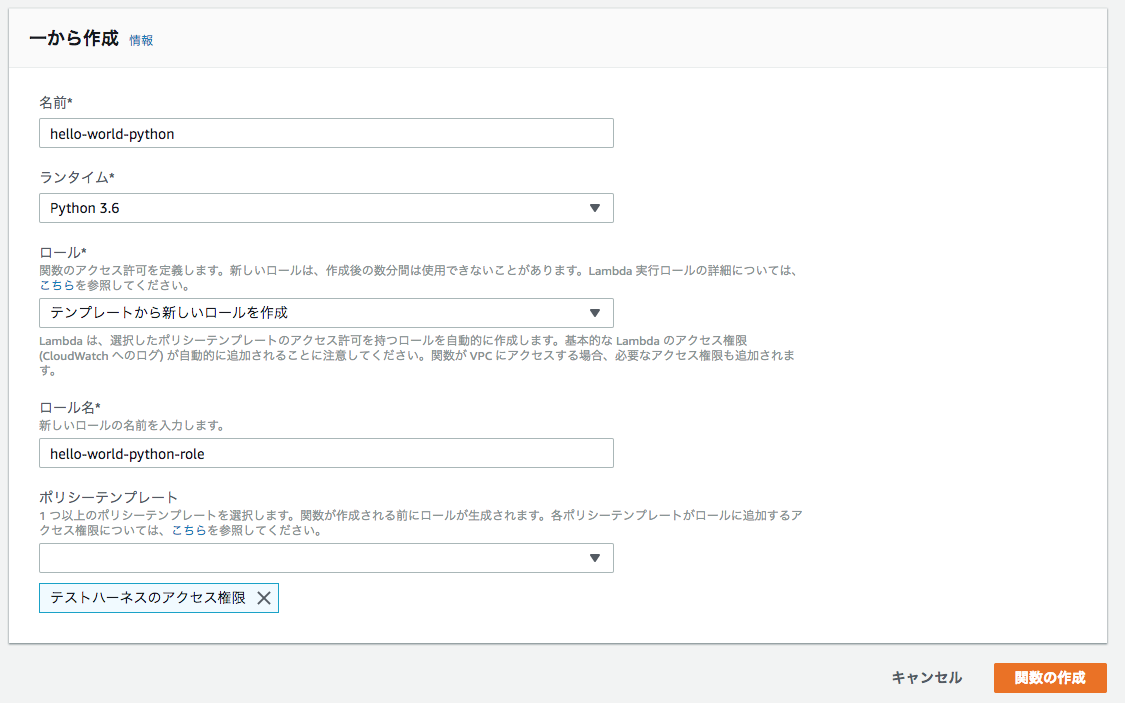Click the 名前 field with hello-world-python
The height and width of the screenshot is (703, 1125).
click(x=326, y=133)
